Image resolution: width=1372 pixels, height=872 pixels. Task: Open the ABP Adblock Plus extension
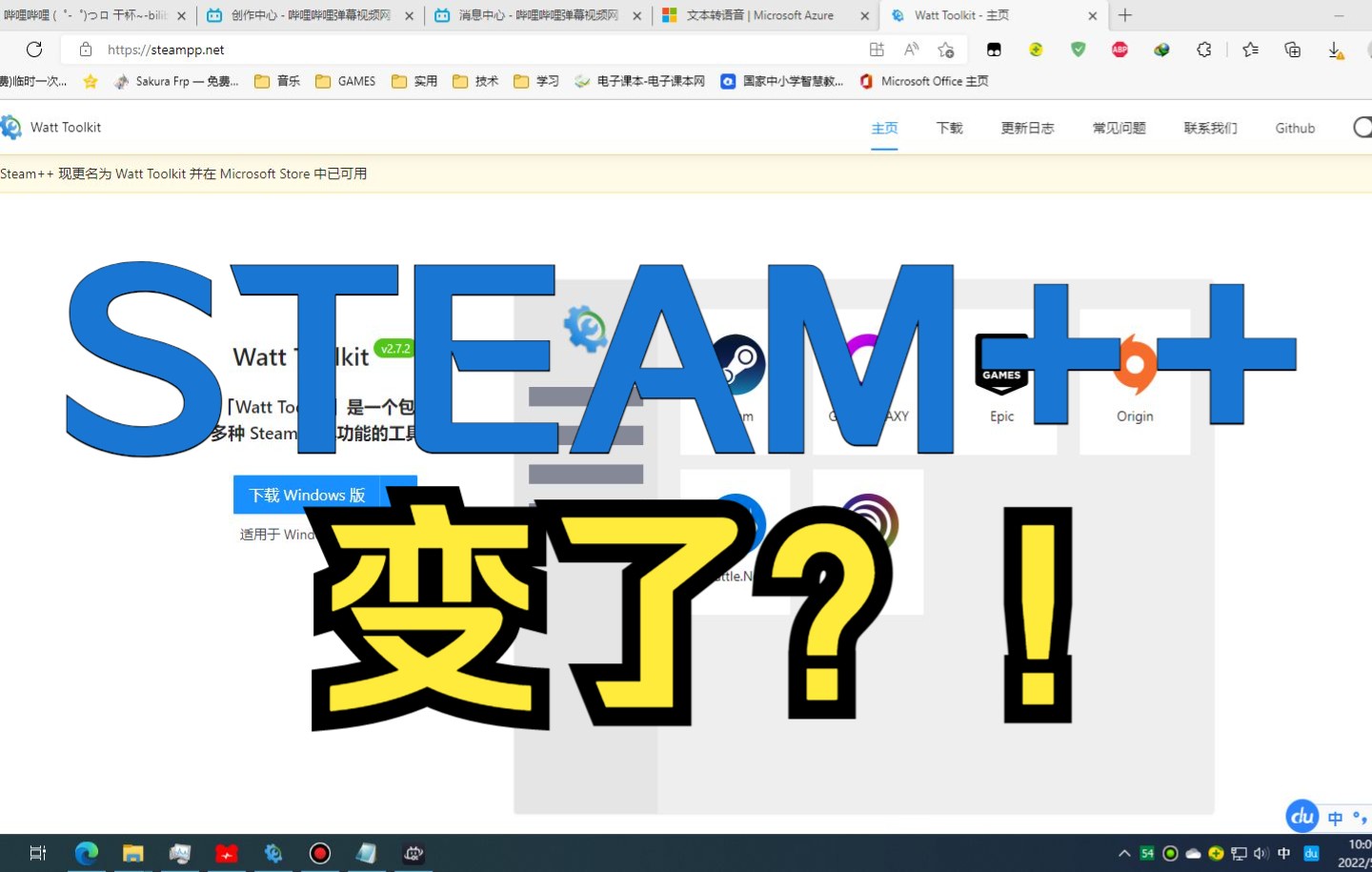1120,50
